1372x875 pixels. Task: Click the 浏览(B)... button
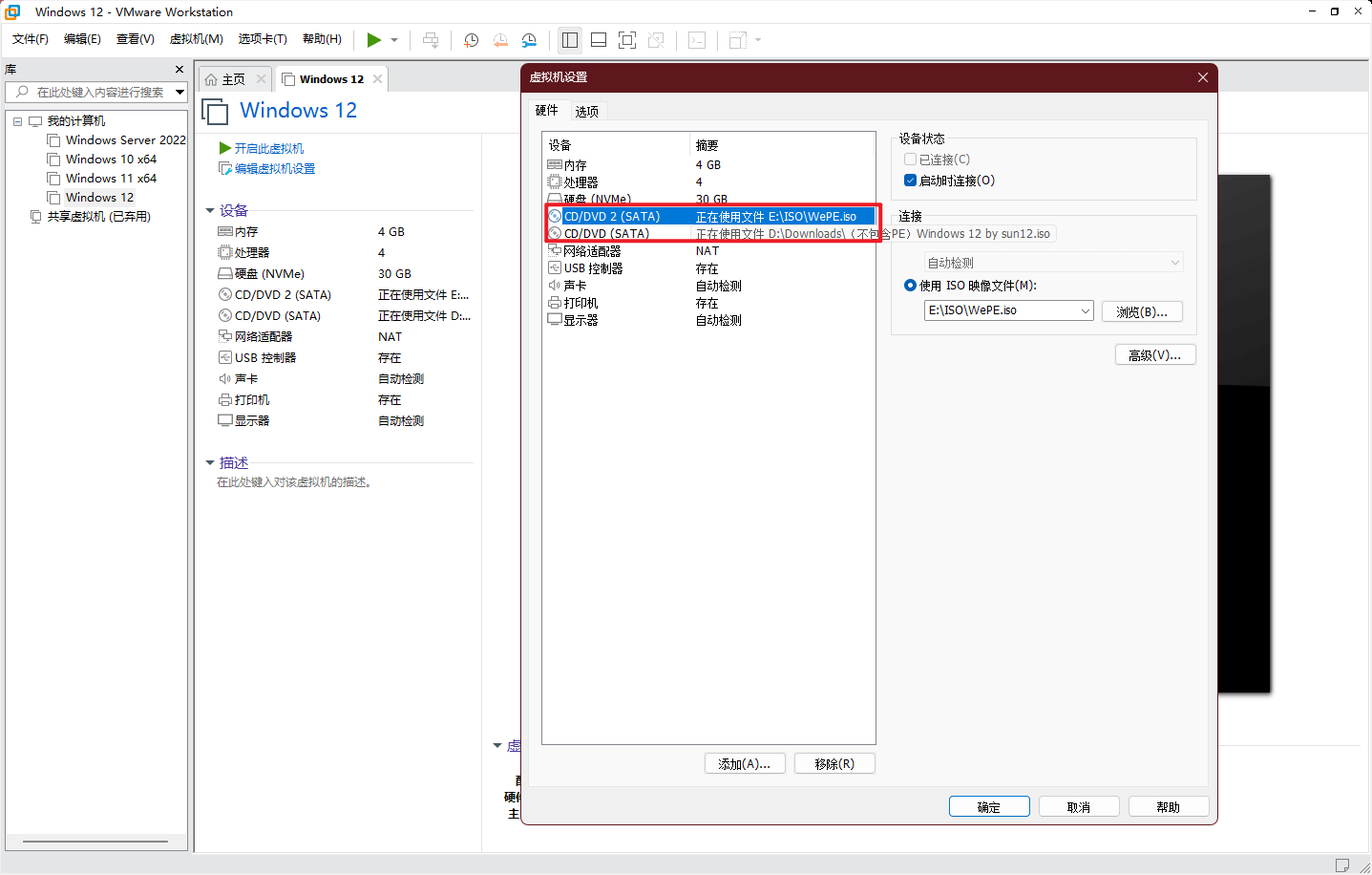point(1141,311)
